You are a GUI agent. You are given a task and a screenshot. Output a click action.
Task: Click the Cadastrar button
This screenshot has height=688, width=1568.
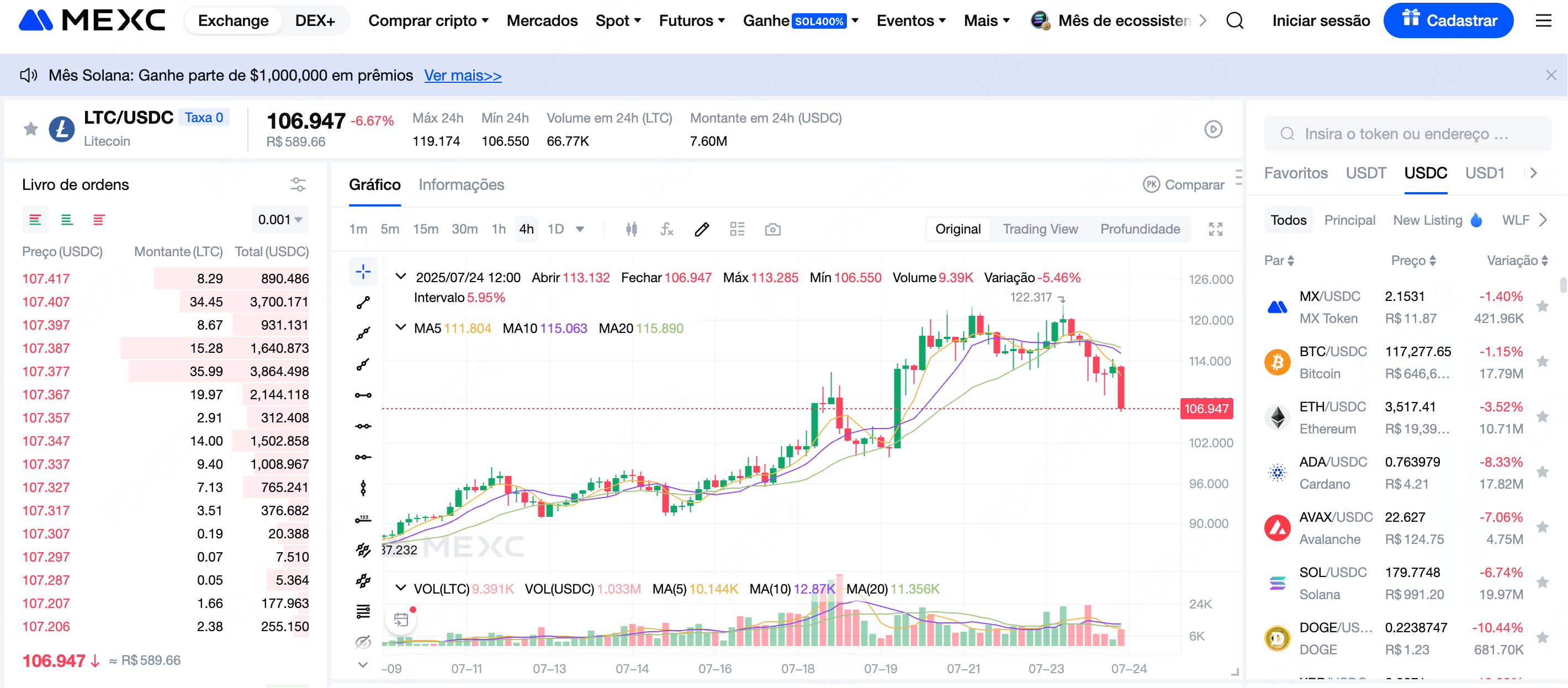(1448, 20)
